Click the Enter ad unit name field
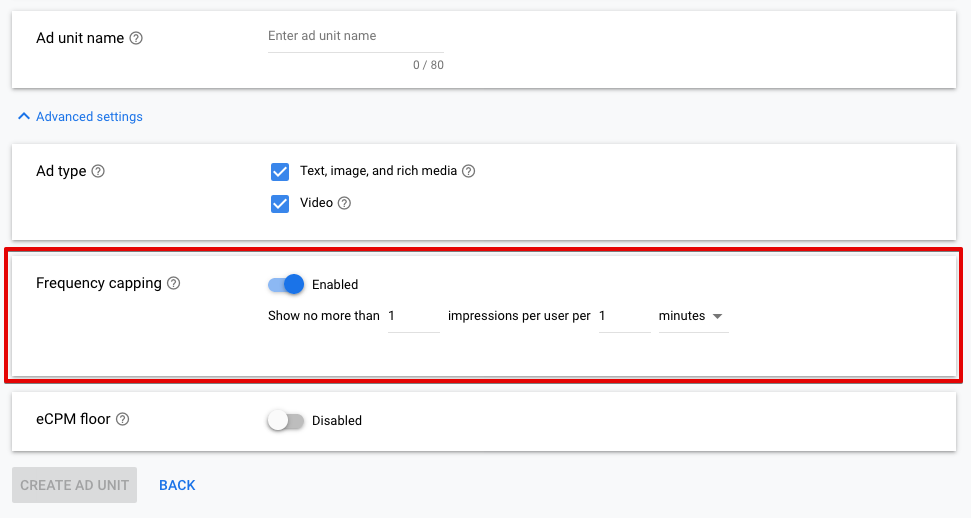The width and height of the screenshot is (971, 518). pyautogui.click(x=355, y=37)
